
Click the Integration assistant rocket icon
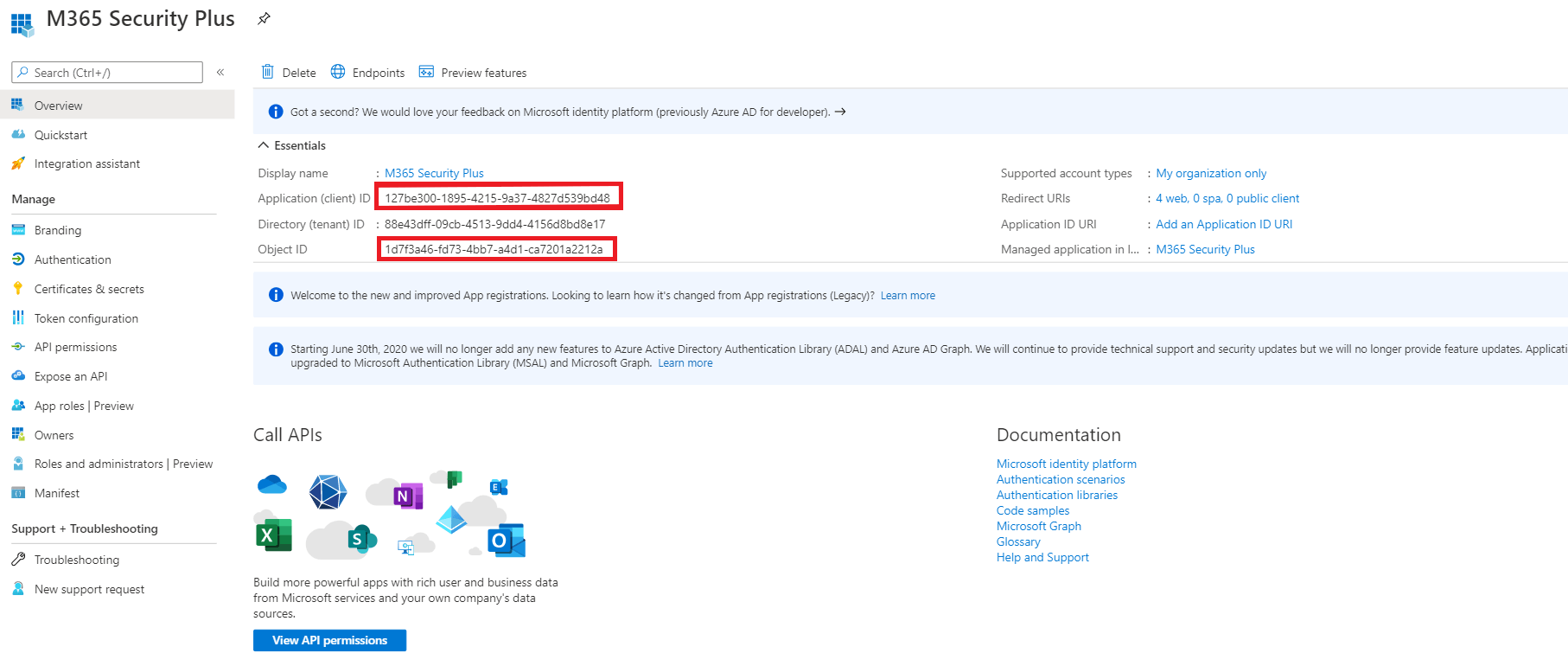18,163
